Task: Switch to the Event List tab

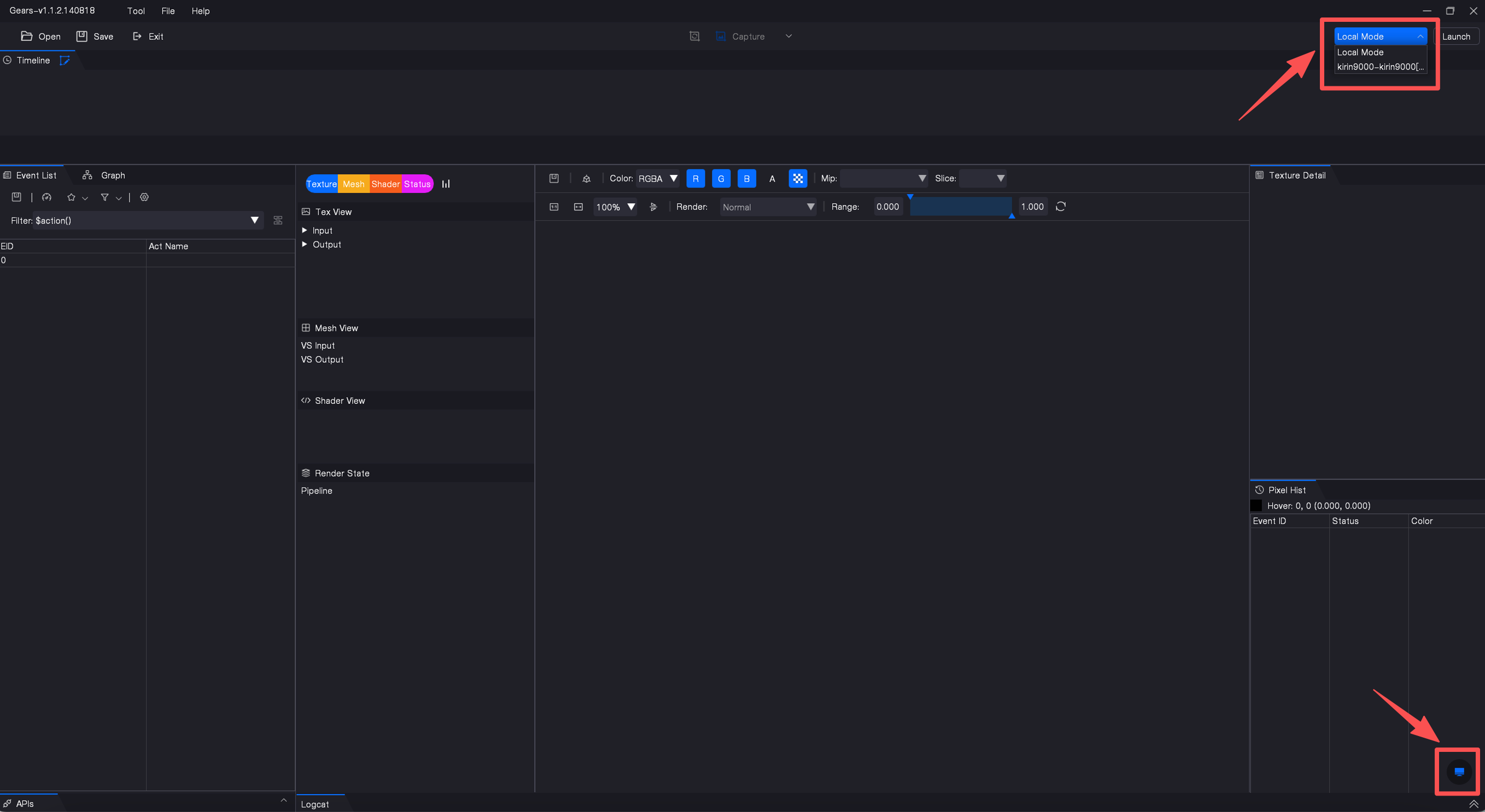Action: (31, 175)
